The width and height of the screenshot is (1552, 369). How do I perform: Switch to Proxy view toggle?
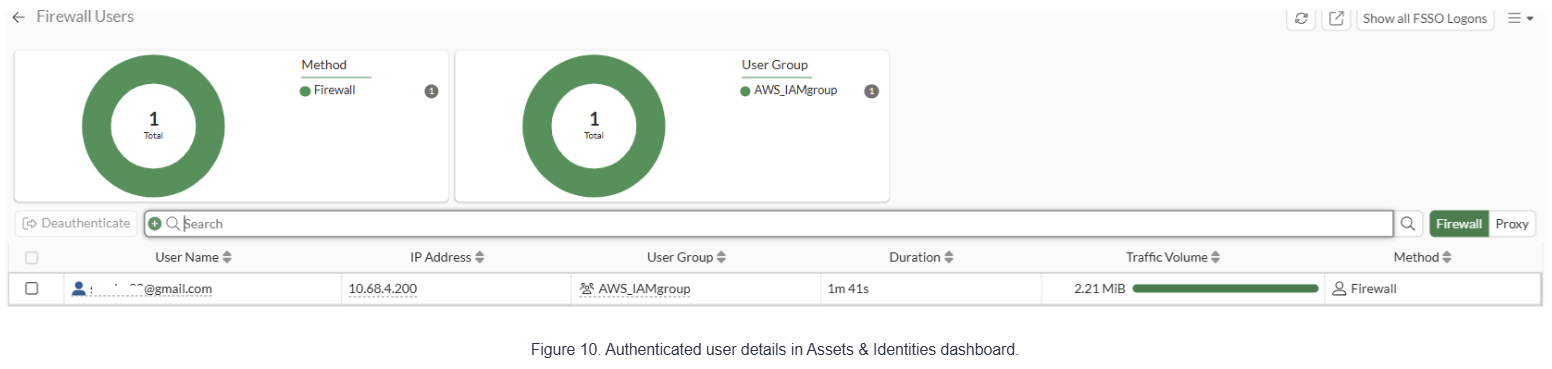click(1512, 224)
